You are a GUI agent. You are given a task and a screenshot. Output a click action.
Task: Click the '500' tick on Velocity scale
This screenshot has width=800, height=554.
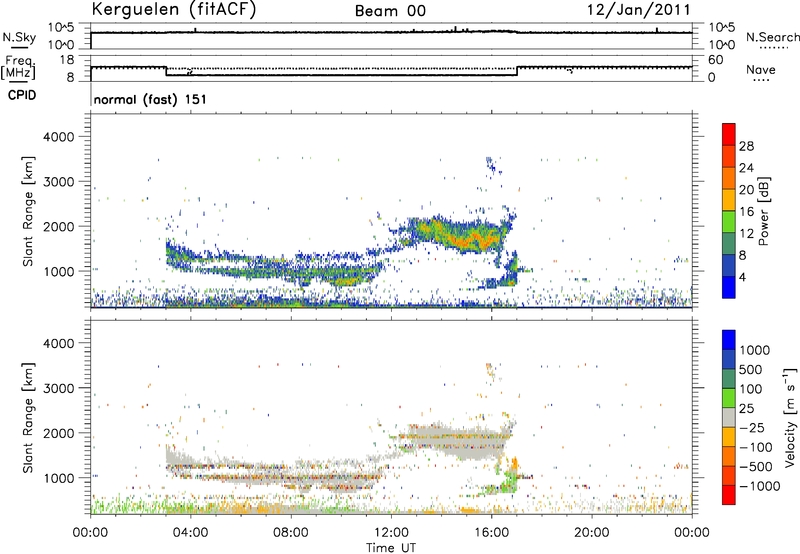(x=750, y=370)
